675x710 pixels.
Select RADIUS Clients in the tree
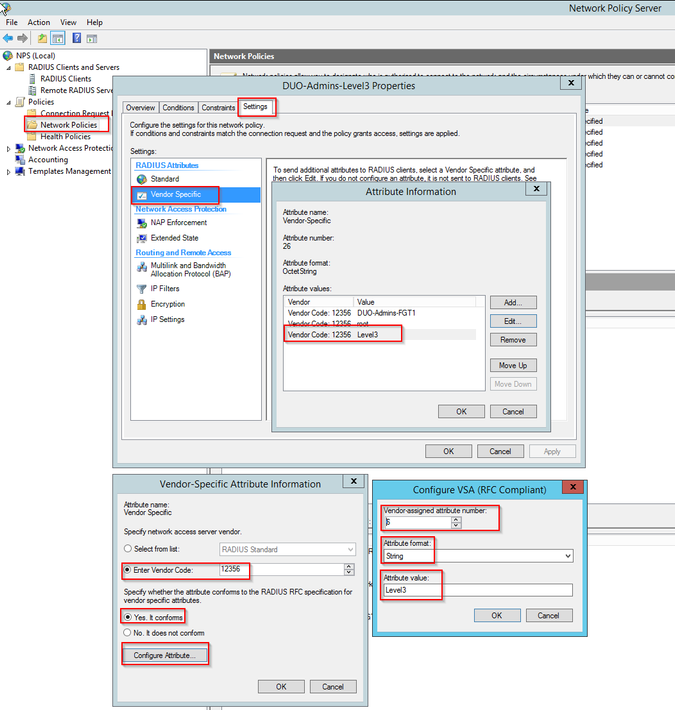tap(66, 79)
